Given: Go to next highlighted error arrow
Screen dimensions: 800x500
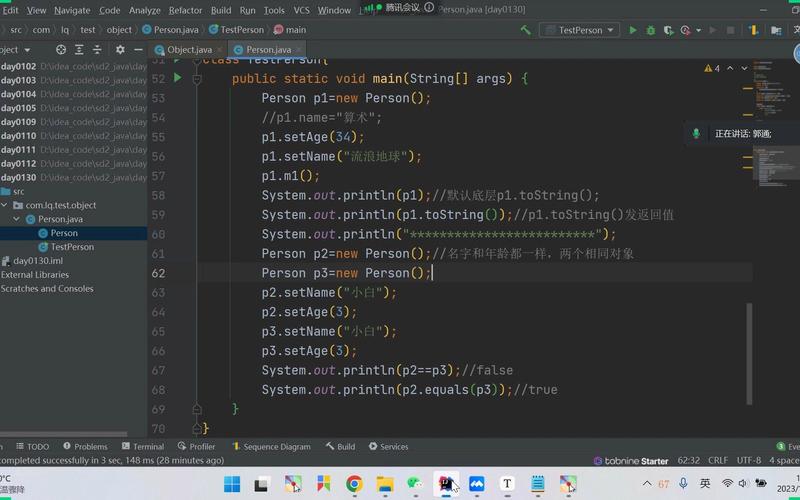Looking at the screenshot, I should [x=744, y=68].
